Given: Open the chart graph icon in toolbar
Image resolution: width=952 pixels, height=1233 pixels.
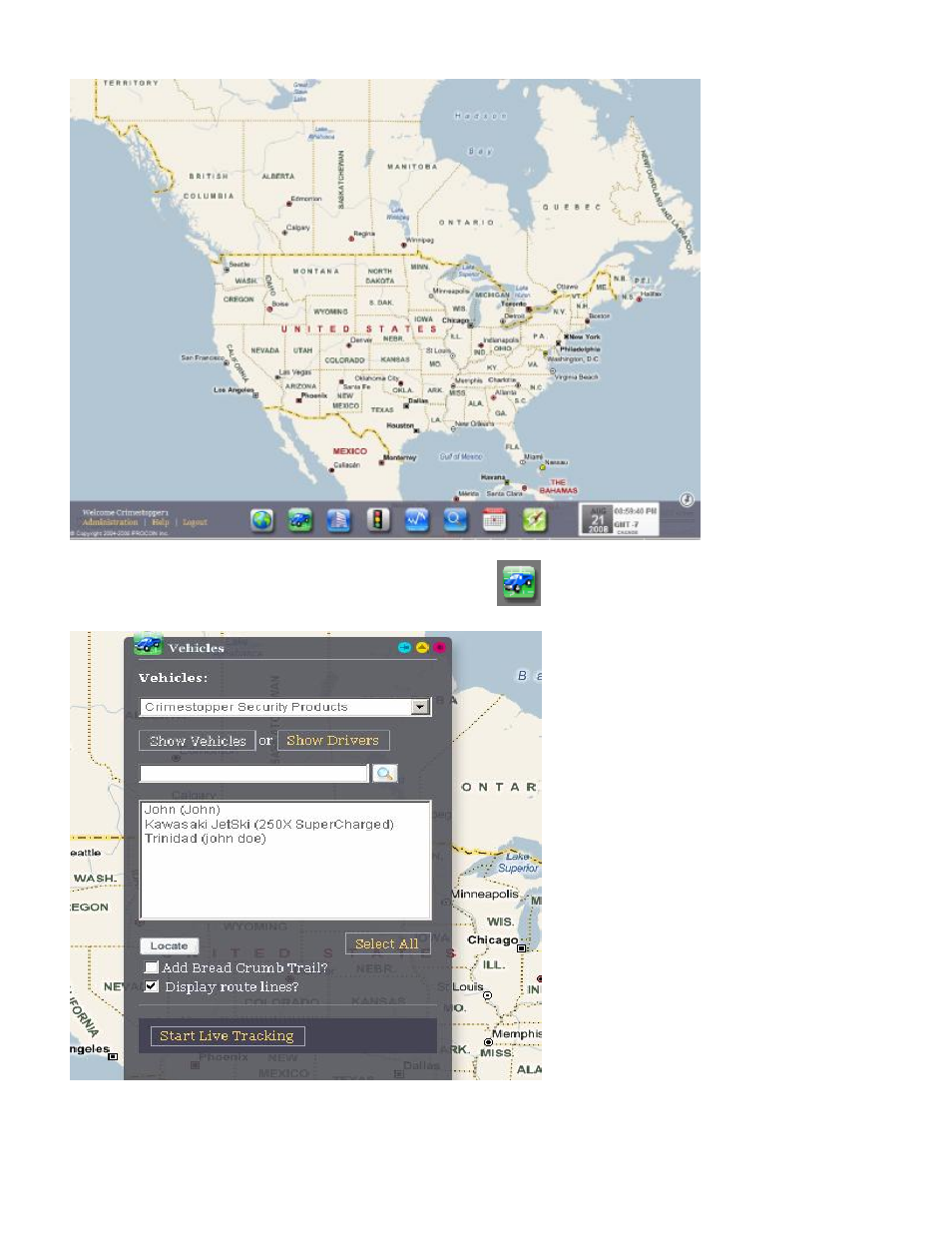Looking at the screenshot, I should [x=417, y=519].
